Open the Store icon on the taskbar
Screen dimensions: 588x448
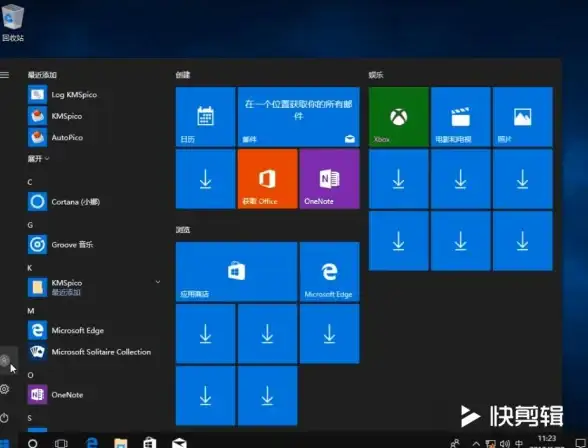tap(149, 443)
